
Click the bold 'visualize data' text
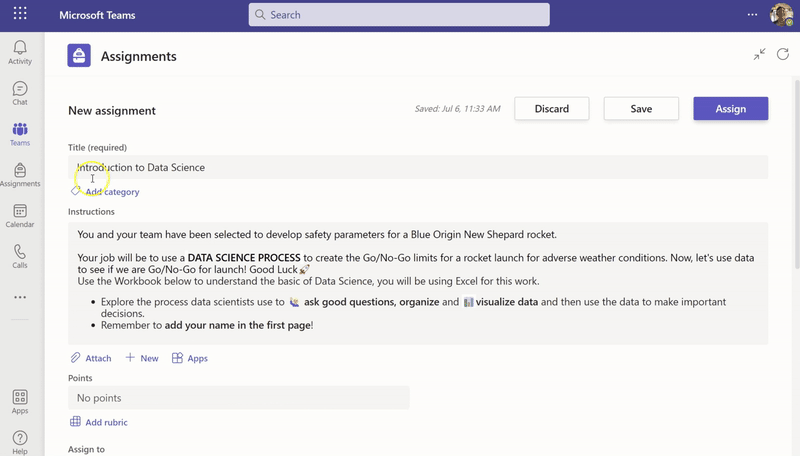pyautogui.click(x=507, y=301)
